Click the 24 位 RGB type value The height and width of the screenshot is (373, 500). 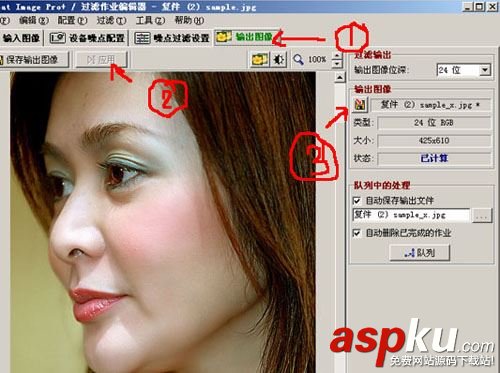coord(434,123)
